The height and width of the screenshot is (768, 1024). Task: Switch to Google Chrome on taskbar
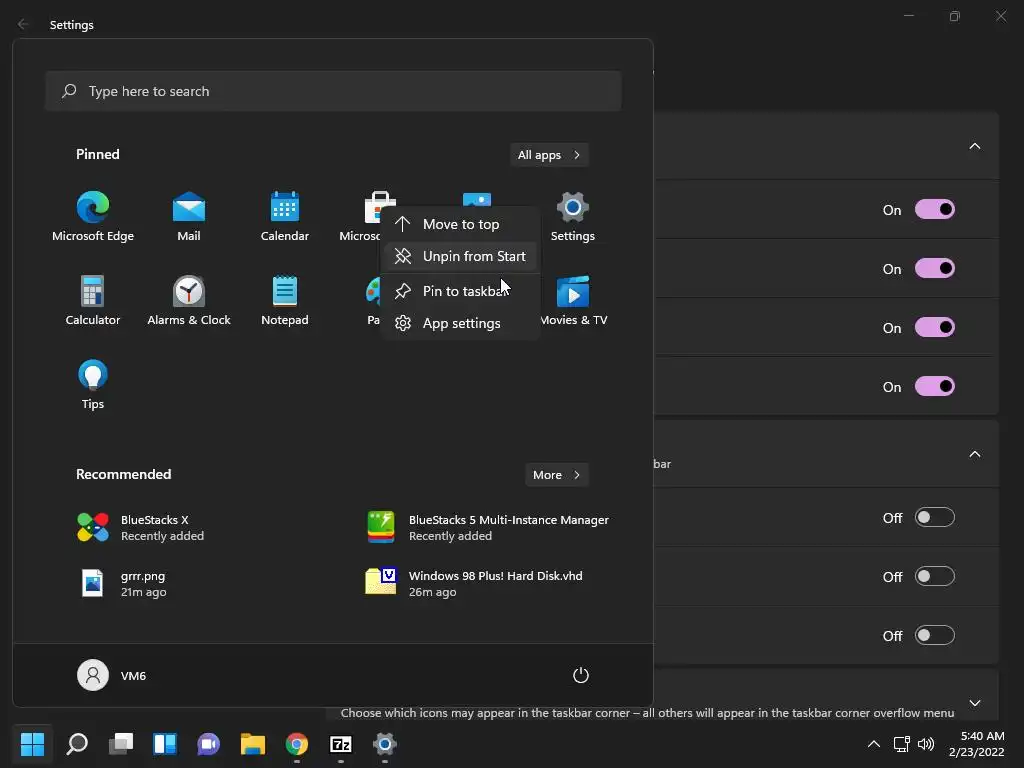tap(296, 744)
